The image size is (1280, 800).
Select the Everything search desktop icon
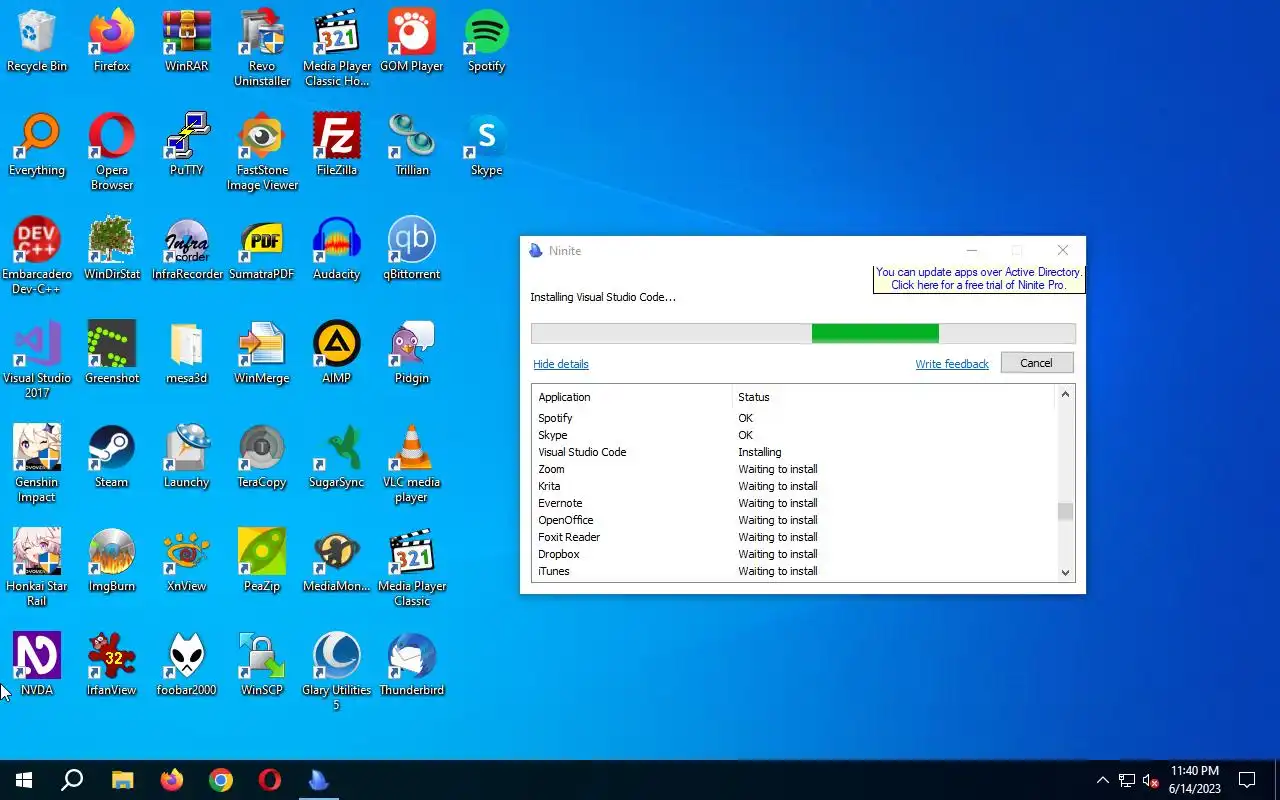point(37,146)
